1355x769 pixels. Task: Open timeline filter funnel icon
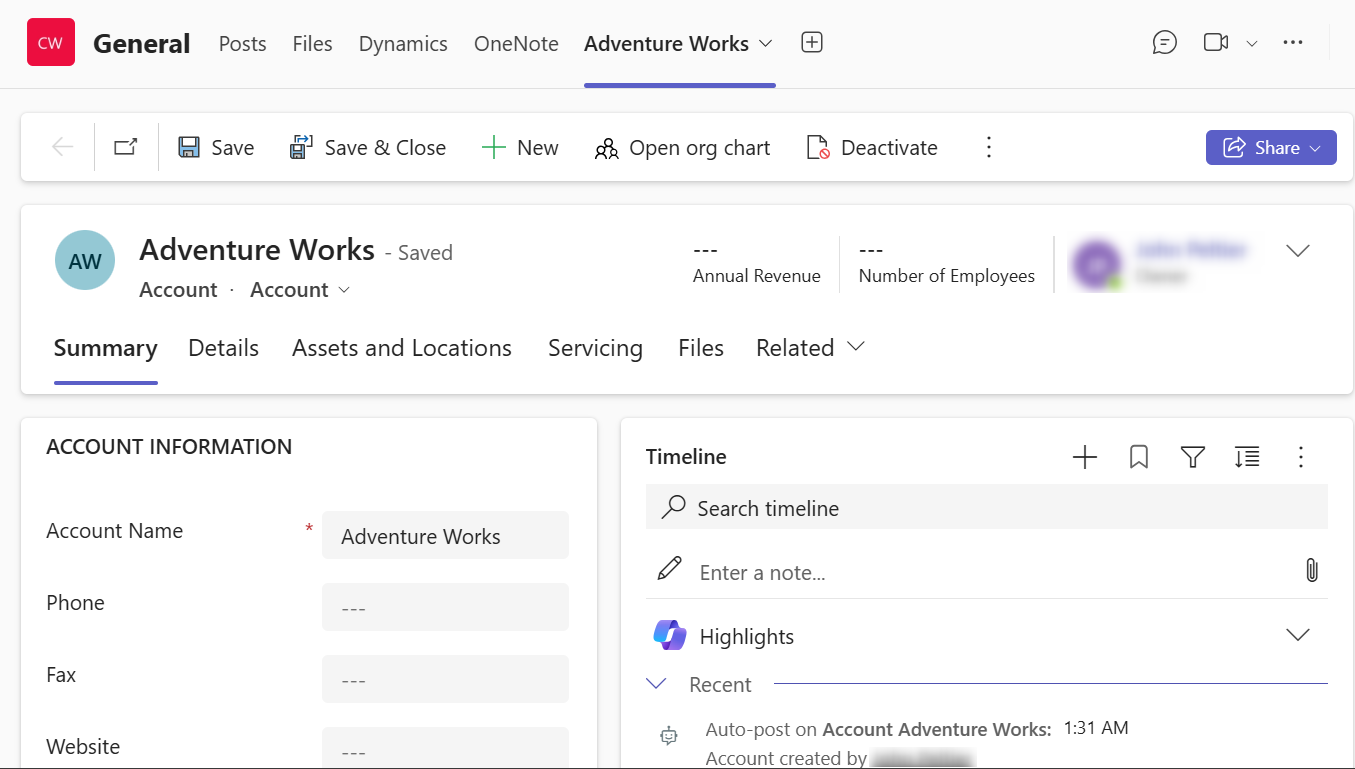click(1192, 457)
